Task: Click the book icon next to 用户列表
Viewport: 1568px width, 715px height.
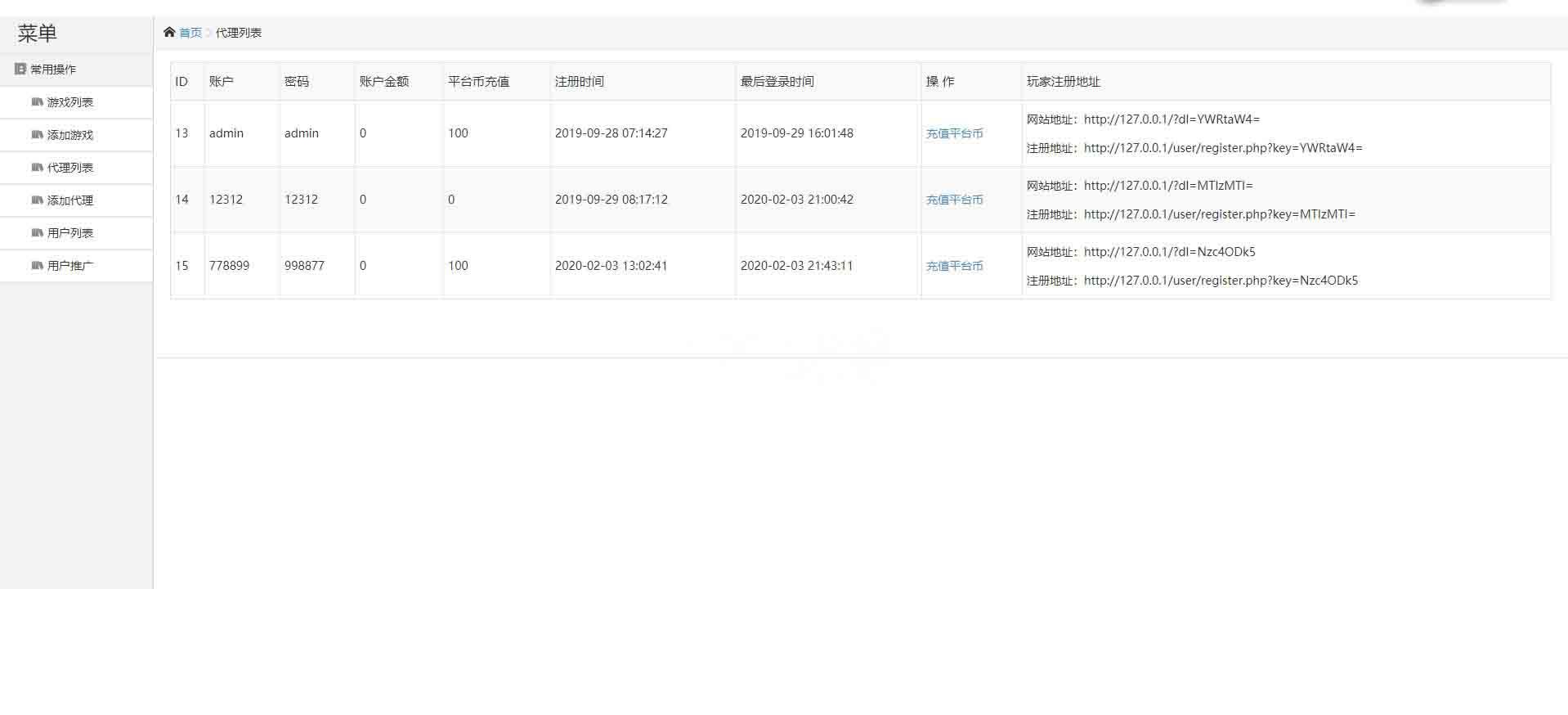Action: 37,233
